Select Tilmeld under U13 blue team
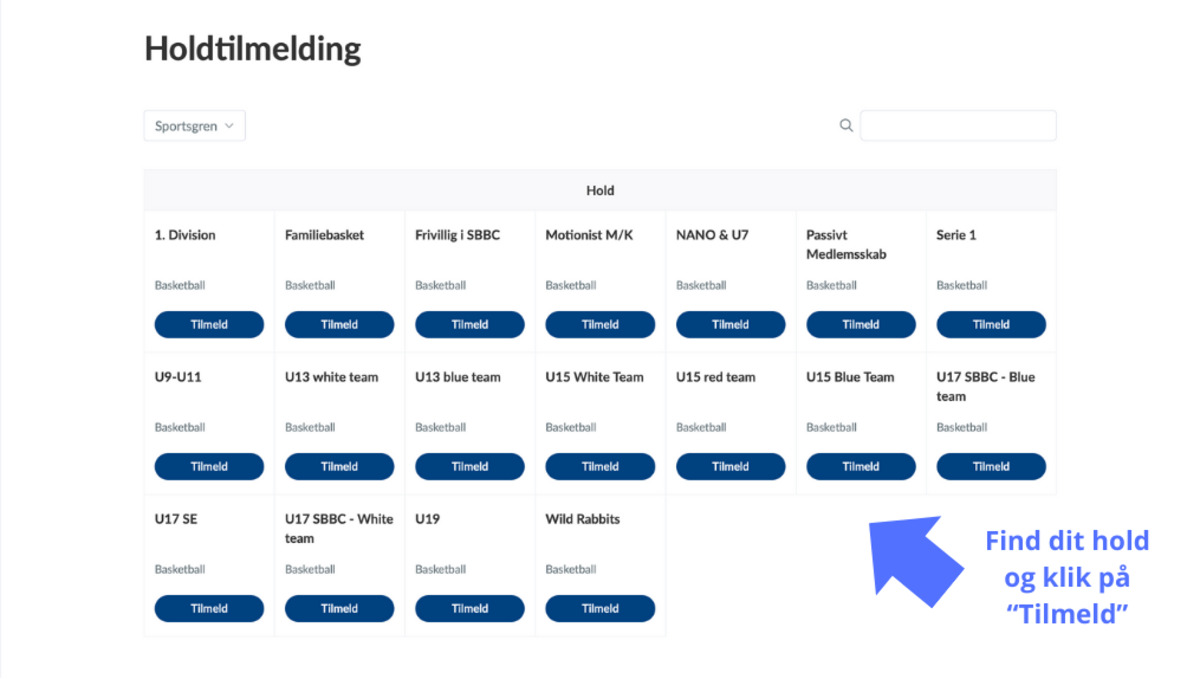 (470, 466)
